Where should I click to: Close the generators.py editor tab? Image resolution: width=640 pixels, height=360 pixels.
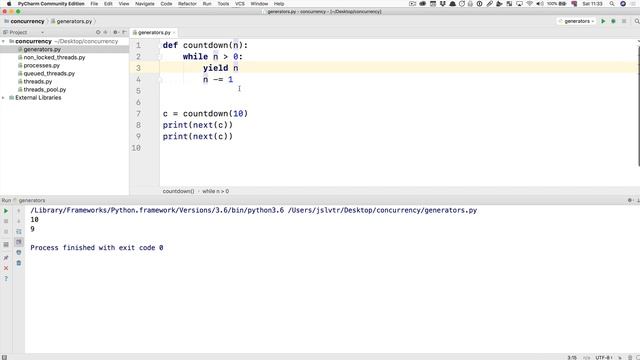coord(174,33)
